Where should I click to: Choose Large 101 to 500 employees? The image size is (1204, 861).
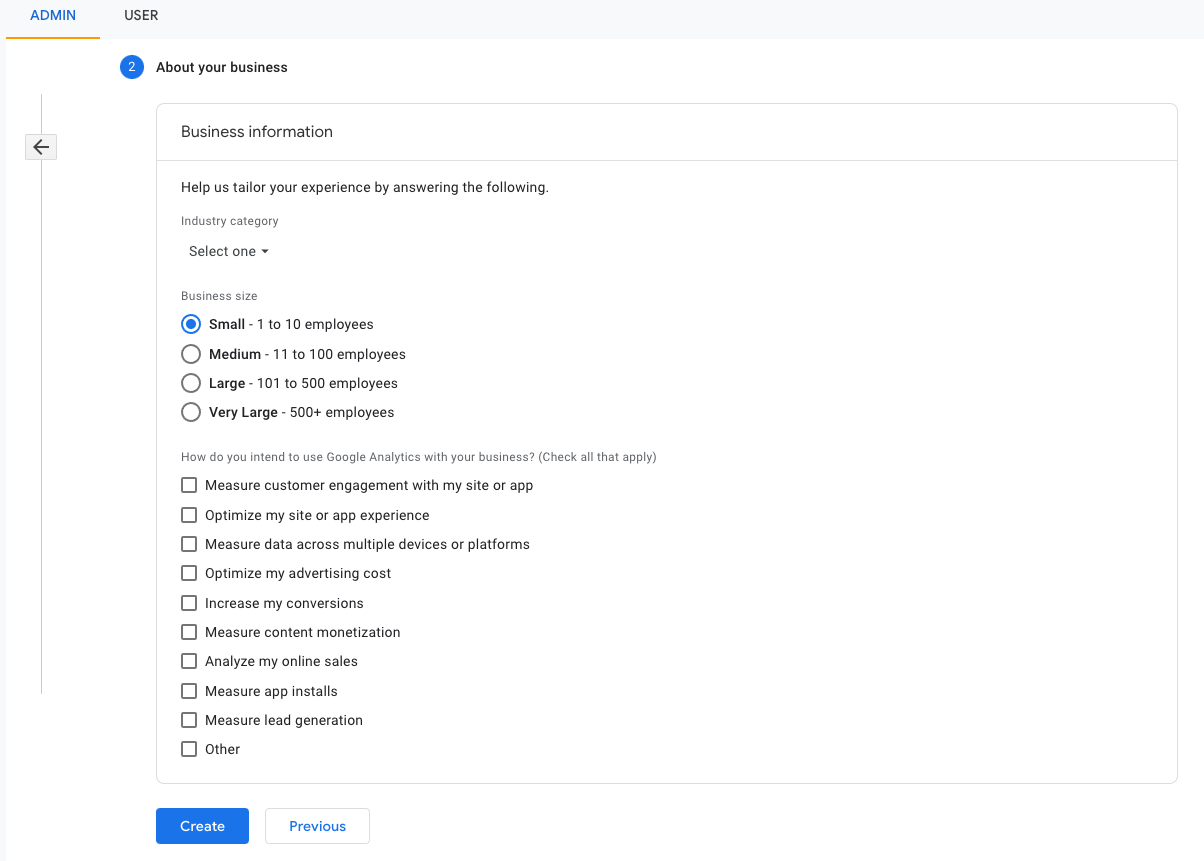[x=190, y=383]
